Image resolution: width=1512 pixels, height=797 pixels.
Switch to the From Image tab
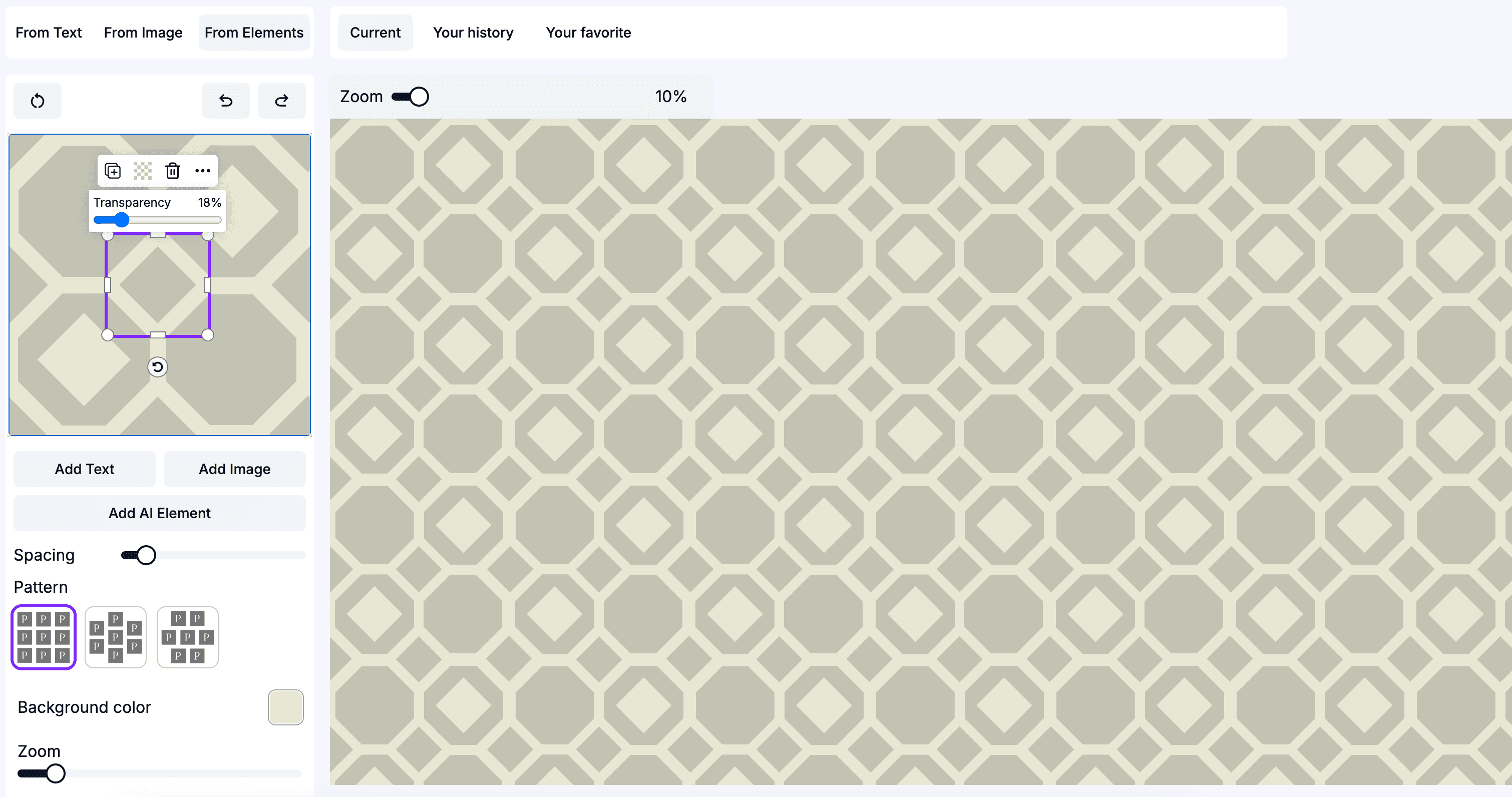pos(143,32)
